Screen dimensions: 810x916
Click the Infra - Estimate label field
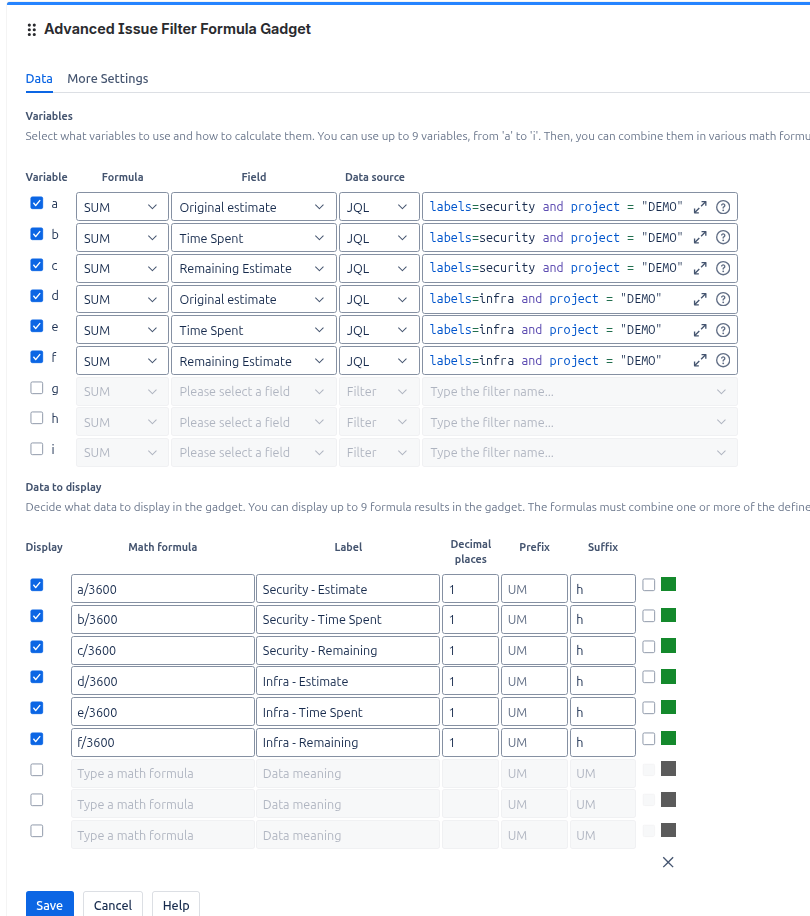(347, 681)
